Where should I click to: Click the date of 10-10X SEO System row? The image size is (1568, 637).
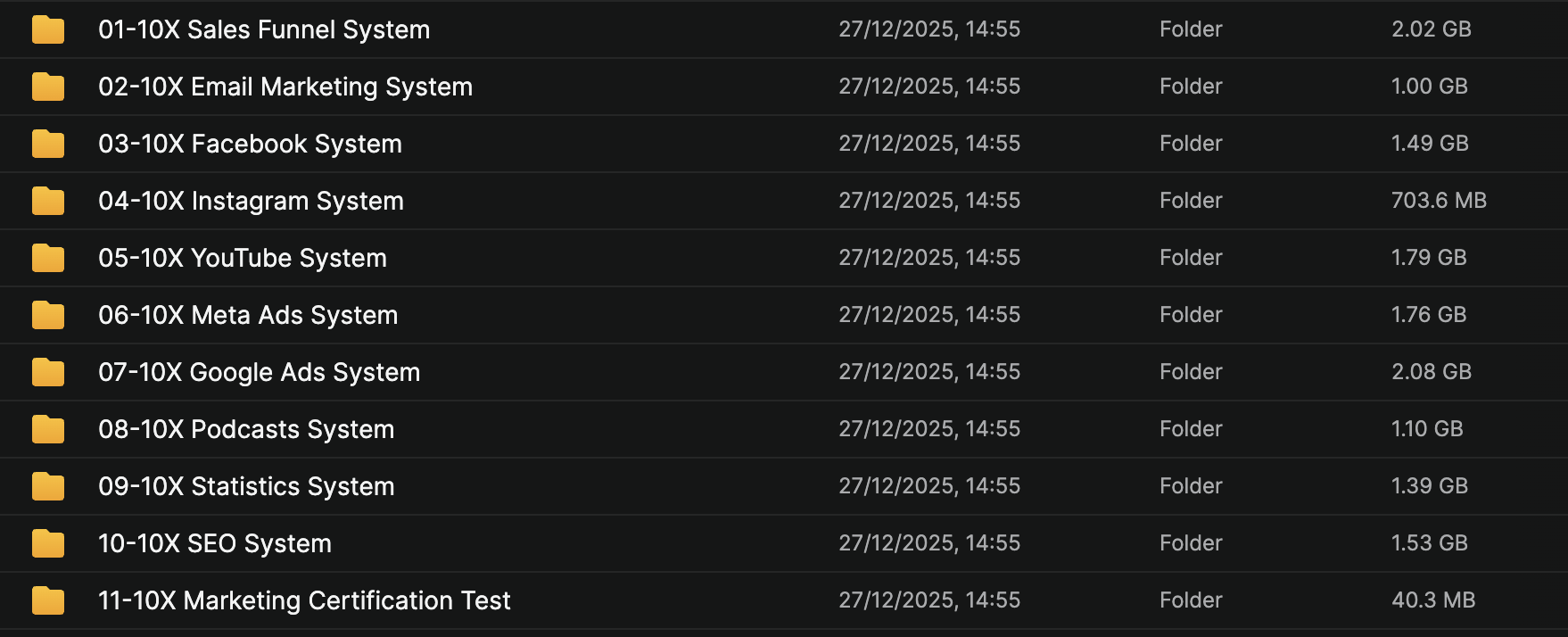928,543
